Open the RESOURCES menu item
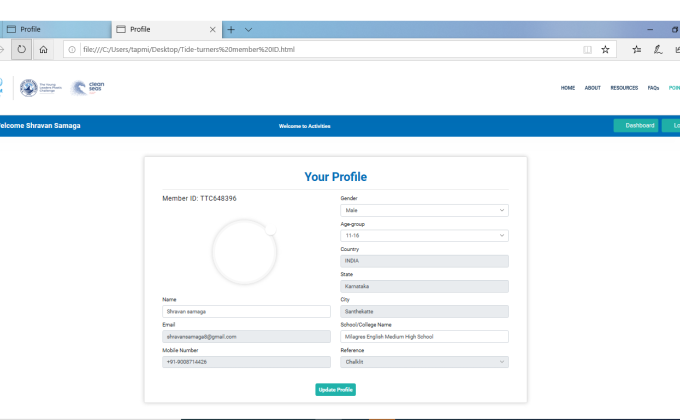680x420 pixels. tap(624, 88)
